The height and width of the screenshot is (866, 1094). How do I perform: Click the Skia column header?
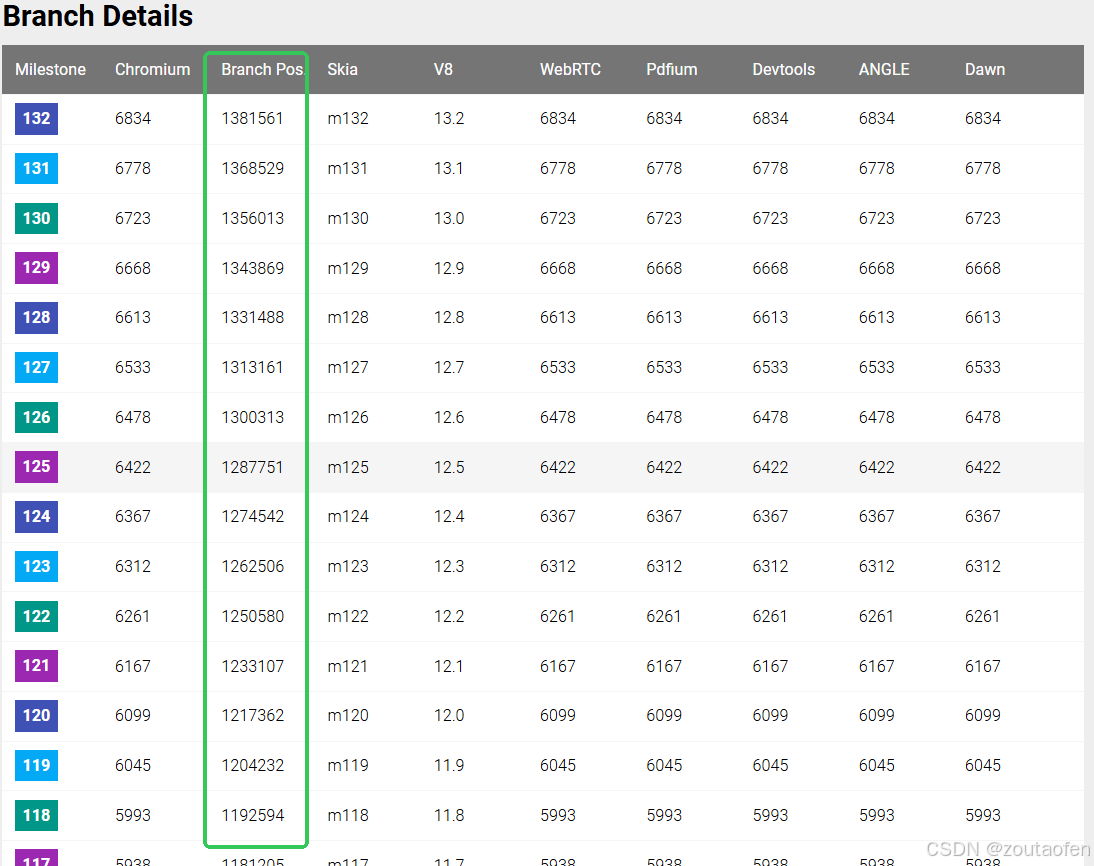pos(342,70)
